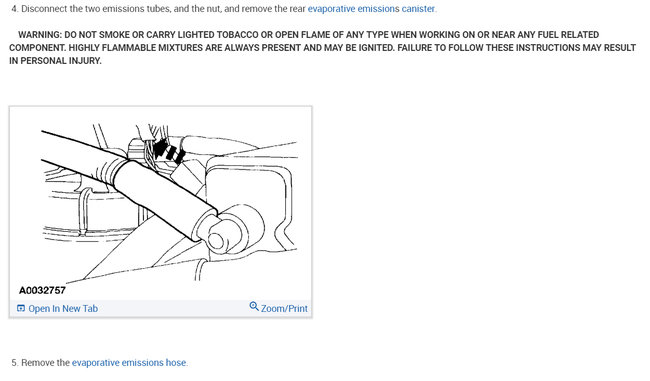Click the A0032757 figure number label
This screenshot has width=650, height=381.
coord(42,290)
